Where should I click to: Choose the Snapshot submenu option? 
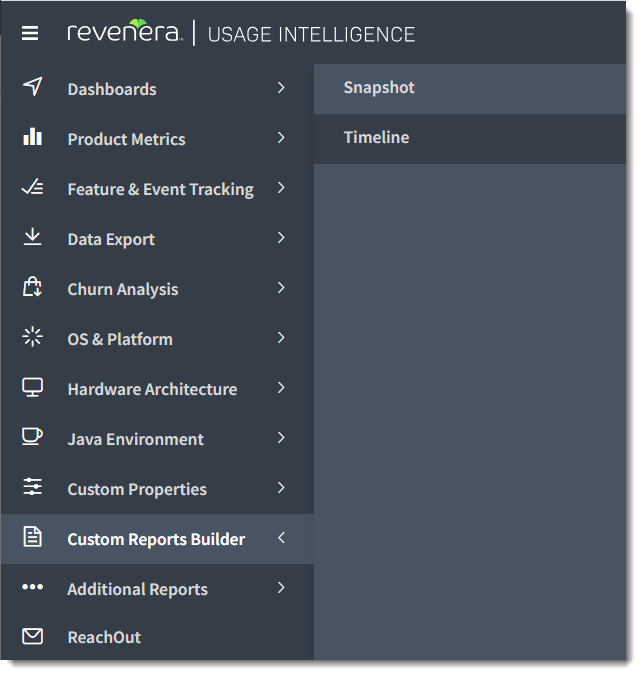(x=470, y=89)
